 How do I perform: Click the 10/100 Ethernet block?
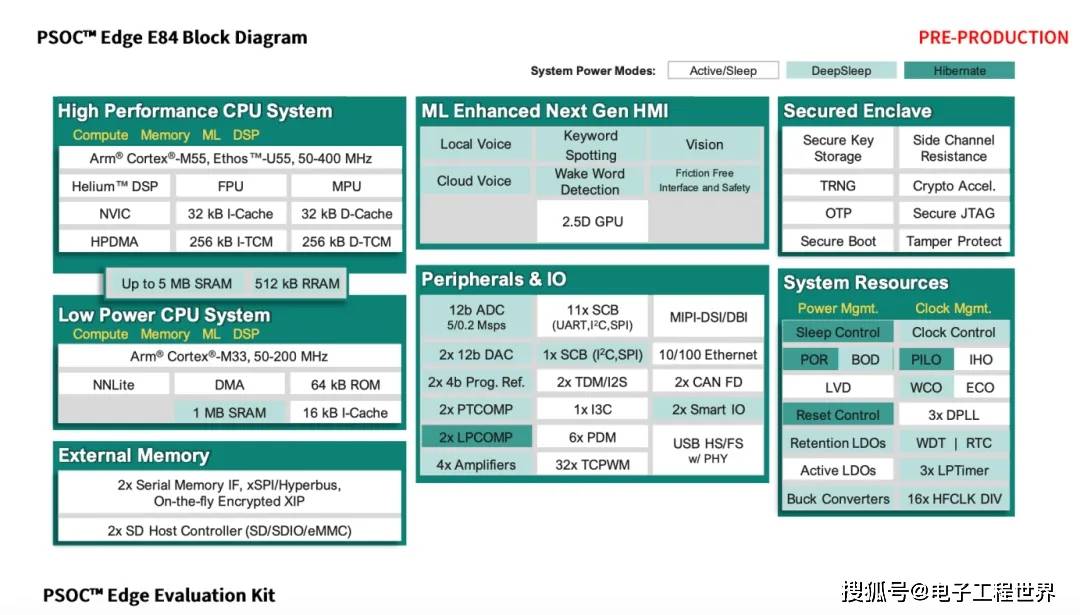(708, 354)
